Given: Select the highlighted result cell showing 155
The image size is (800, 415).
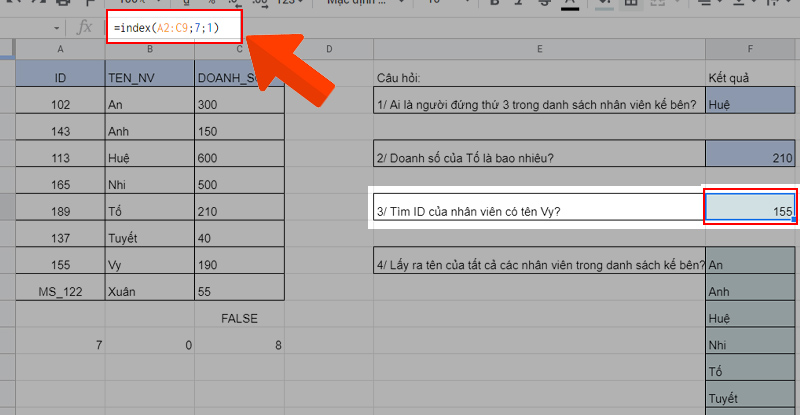Looking at the screenshot, I should [x=751, y=209].
